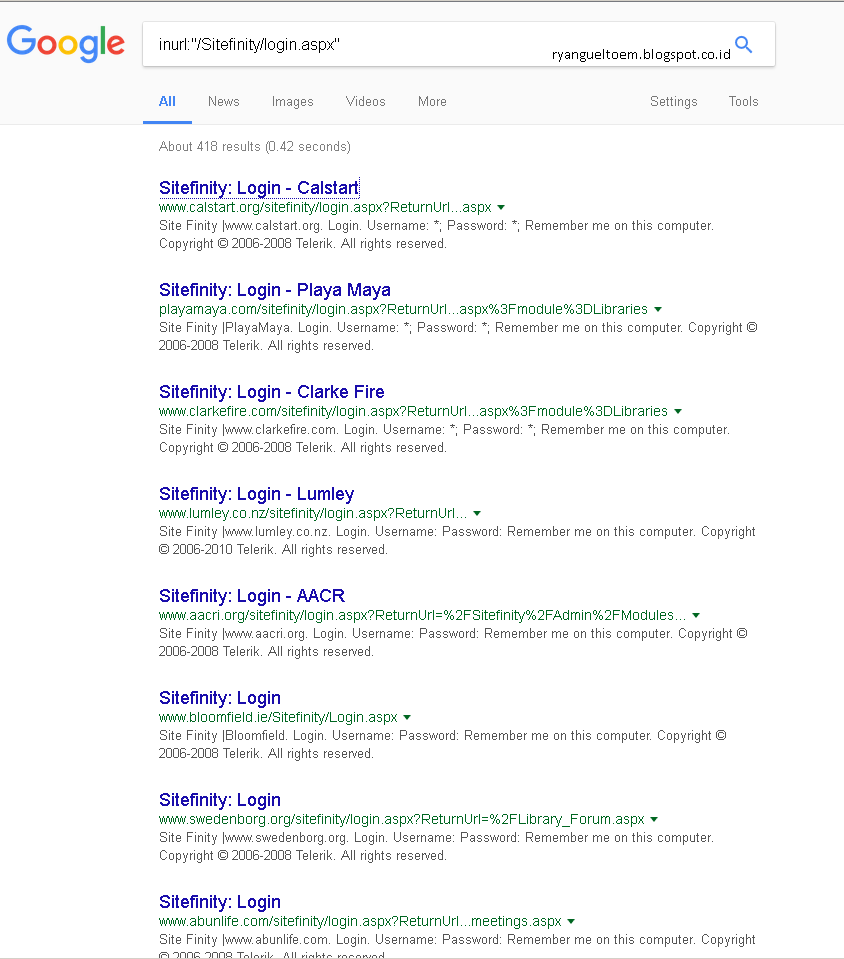Expand the dropdown arrow beside aacri.org URL
Screen dimensions: 844x959
[x=696, y=616]
